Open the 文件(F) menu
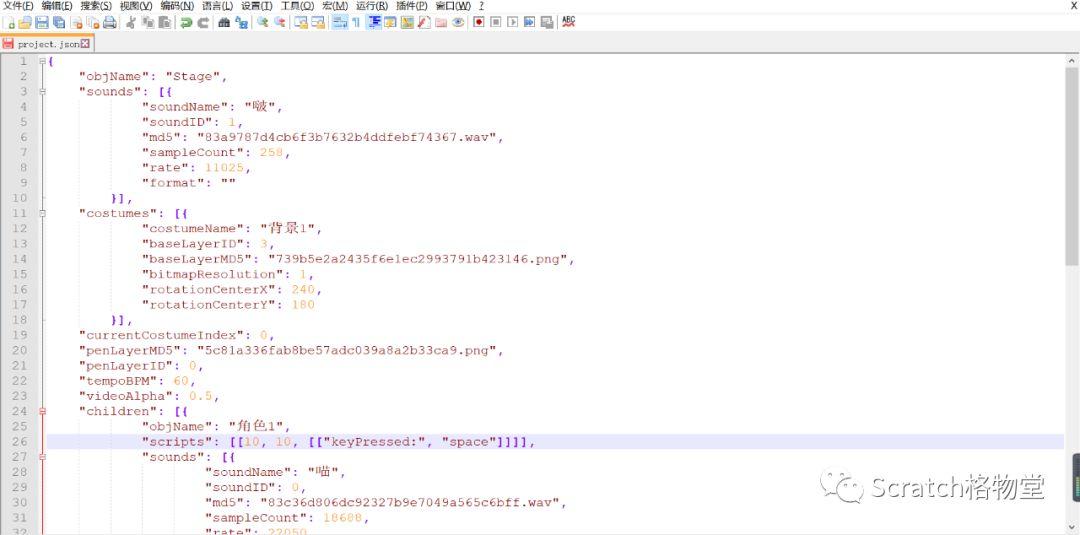 pos(19,6)
